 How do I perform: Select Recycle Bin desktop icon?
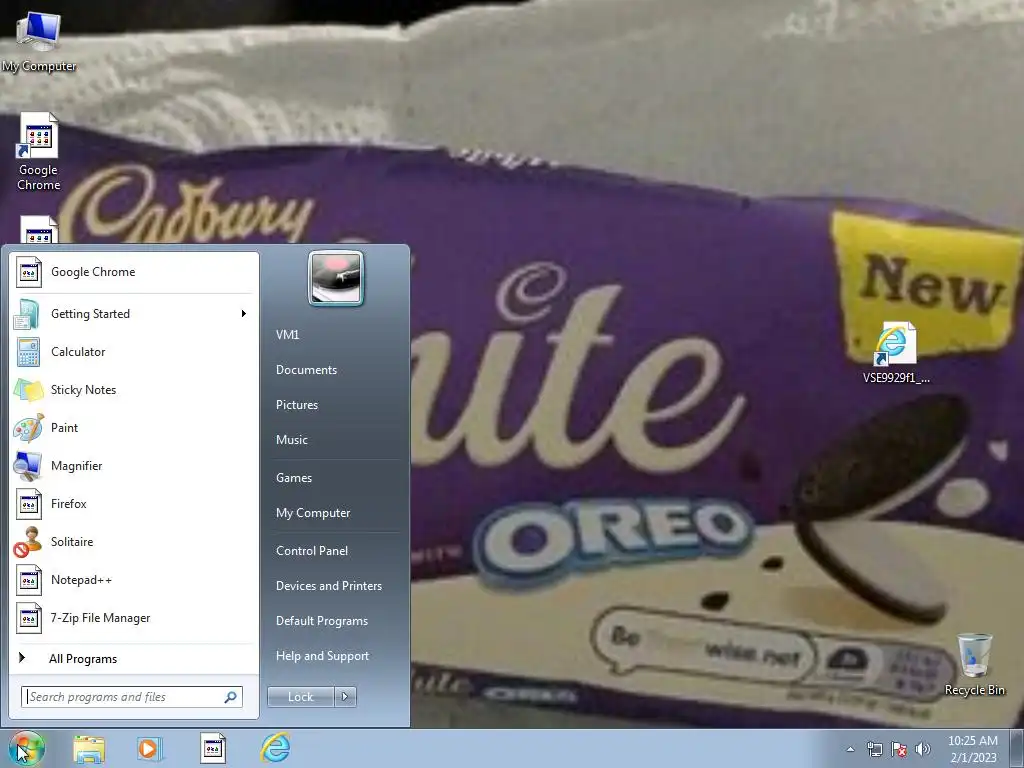pos(974,665)
